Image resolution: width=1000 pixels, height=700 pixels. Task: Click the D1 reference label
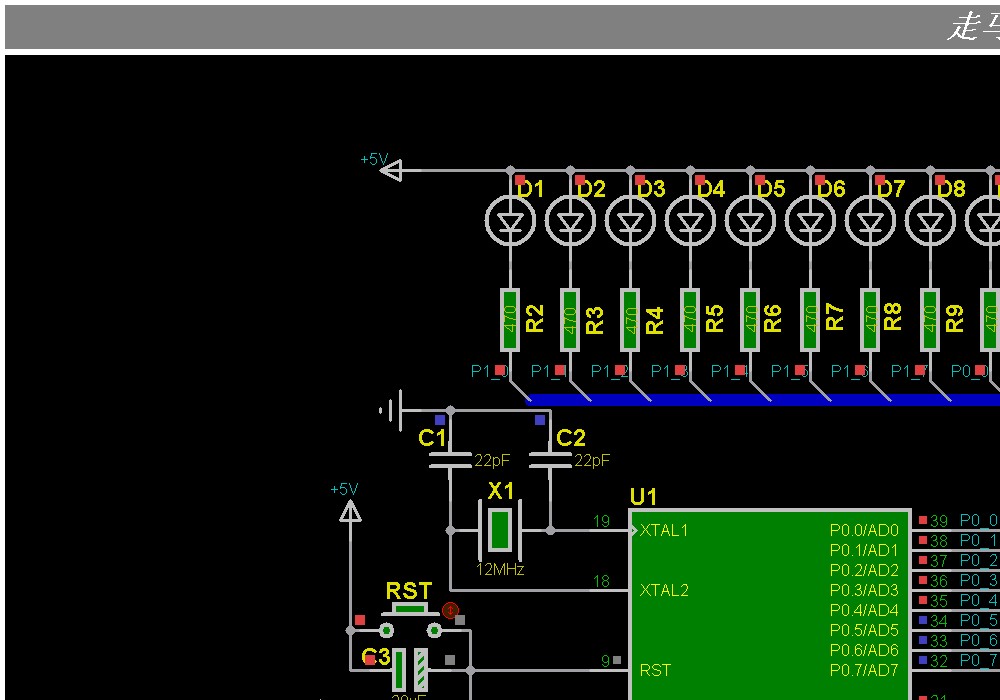tap(530, 189)
